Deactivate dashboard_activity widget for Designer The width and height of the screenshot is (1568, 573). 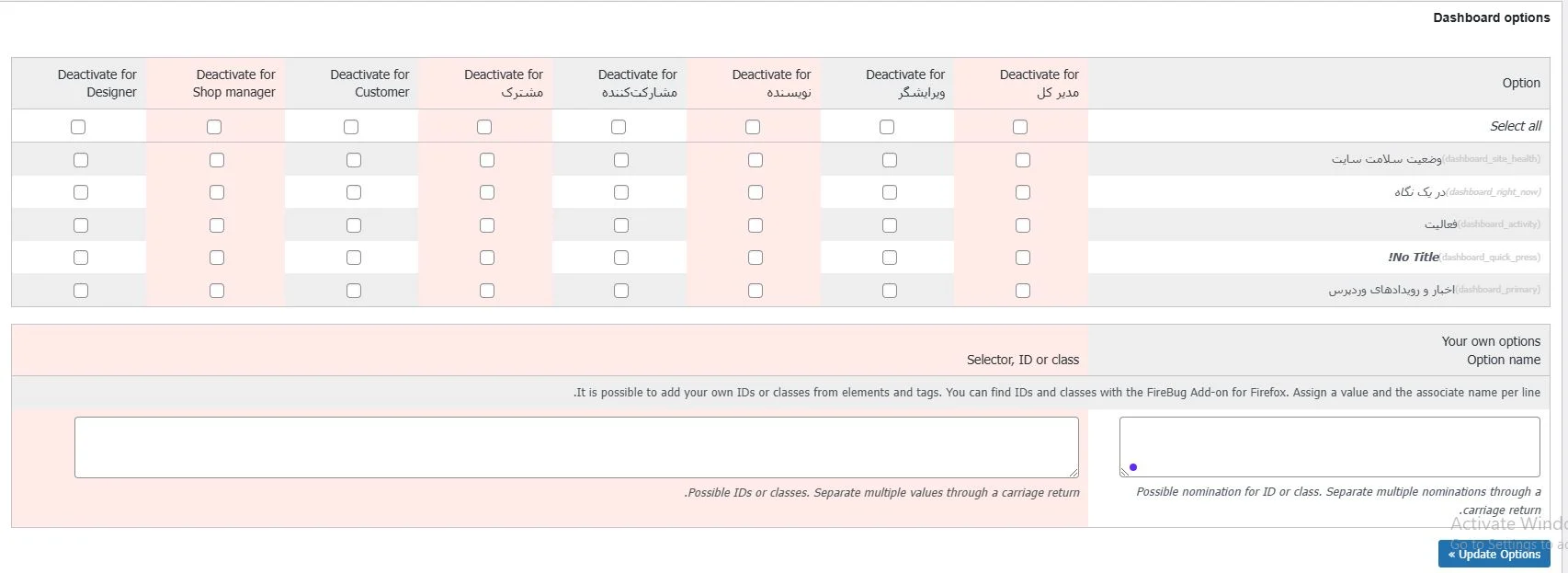click(x=80, y=224)
